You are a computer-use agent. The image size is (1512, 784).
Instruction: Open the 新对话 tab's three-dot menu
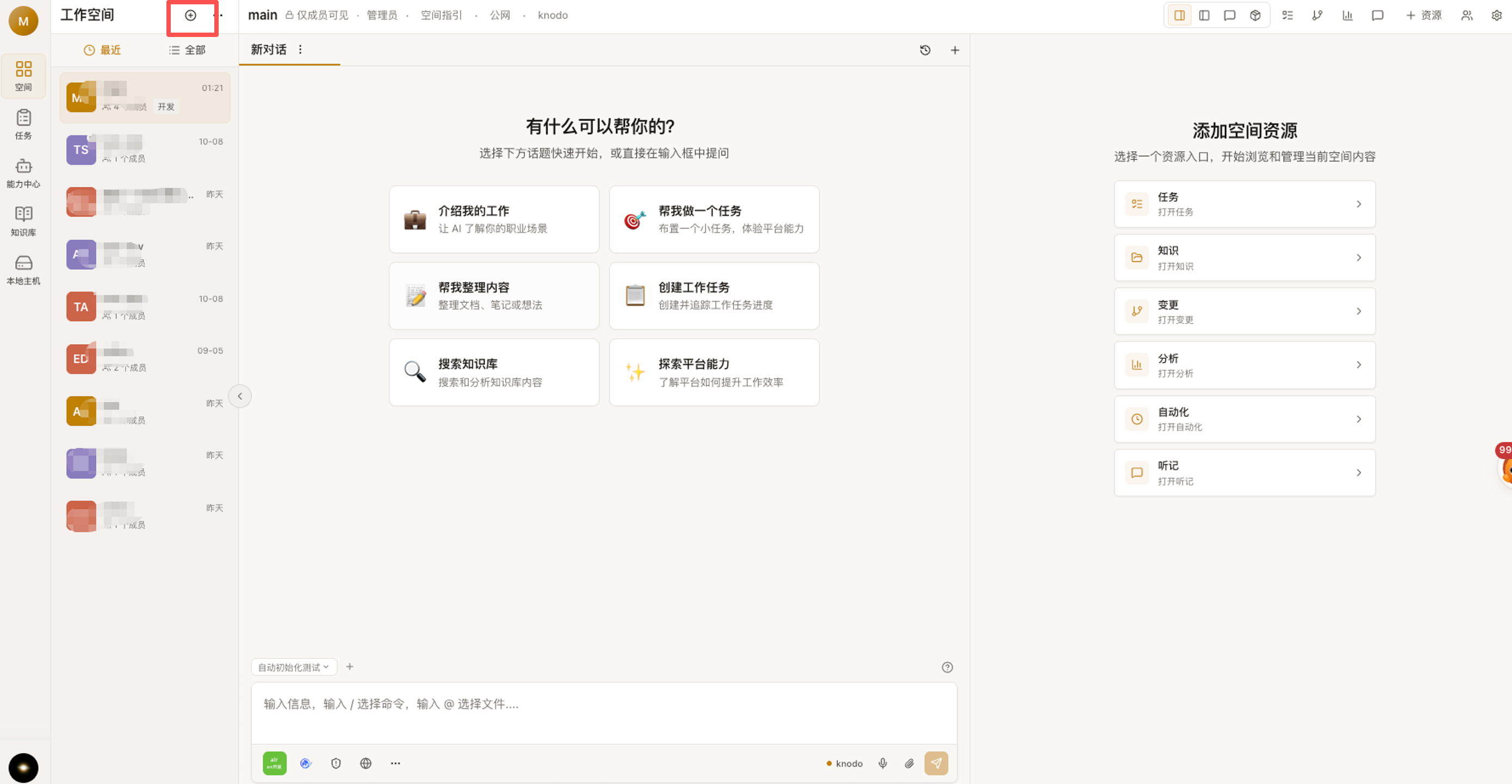(x=301, y=49)
